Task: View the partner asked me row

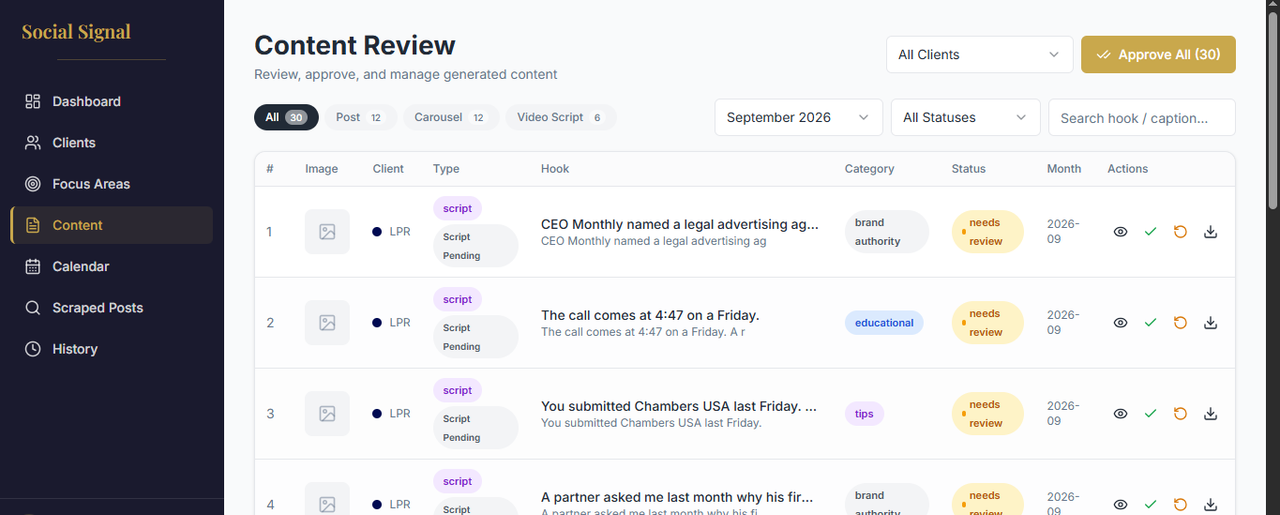Action: 1121,505
